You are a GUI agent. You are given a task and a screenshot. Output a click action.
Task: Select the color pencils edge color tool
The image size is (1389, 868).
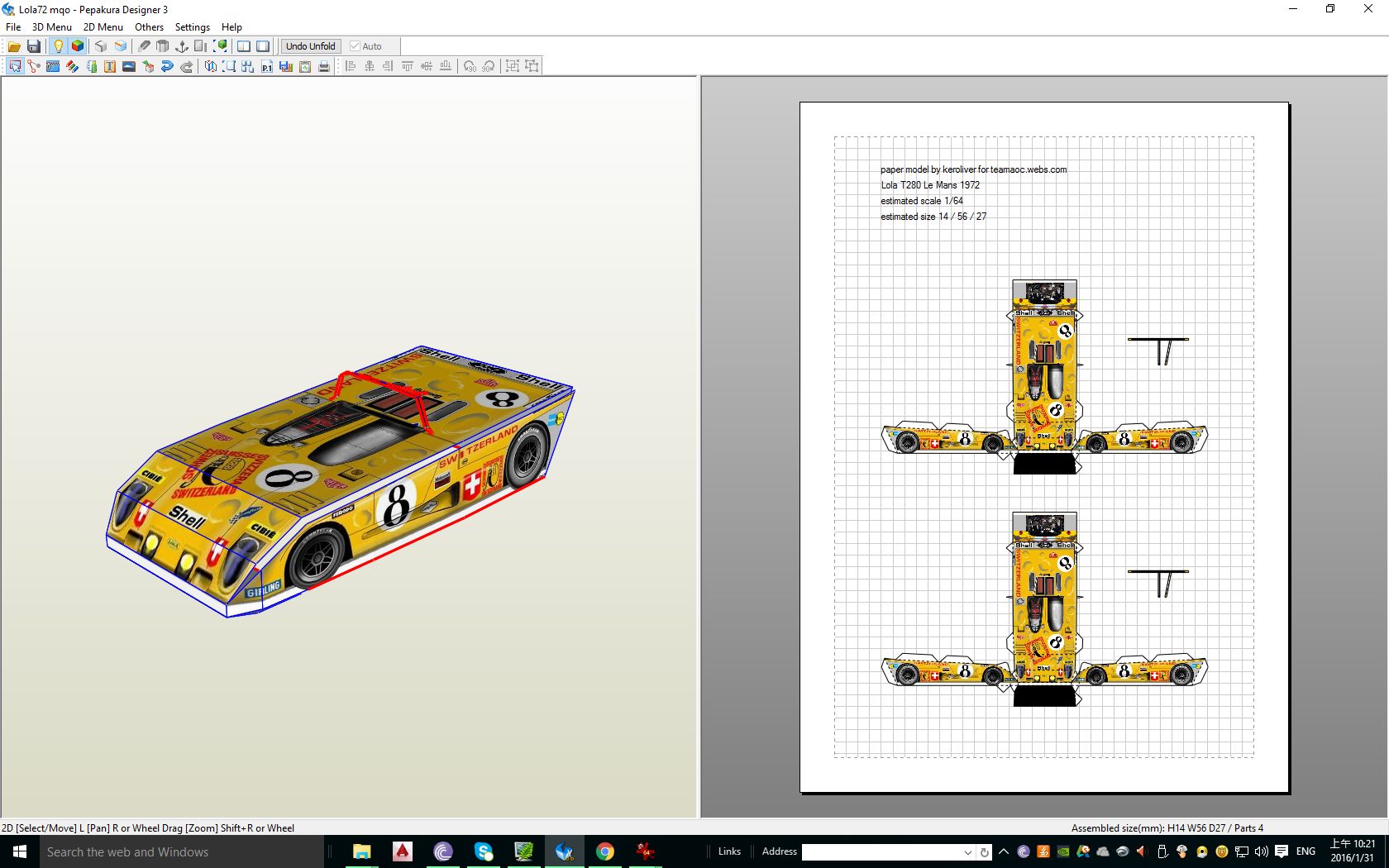[73, 66]
